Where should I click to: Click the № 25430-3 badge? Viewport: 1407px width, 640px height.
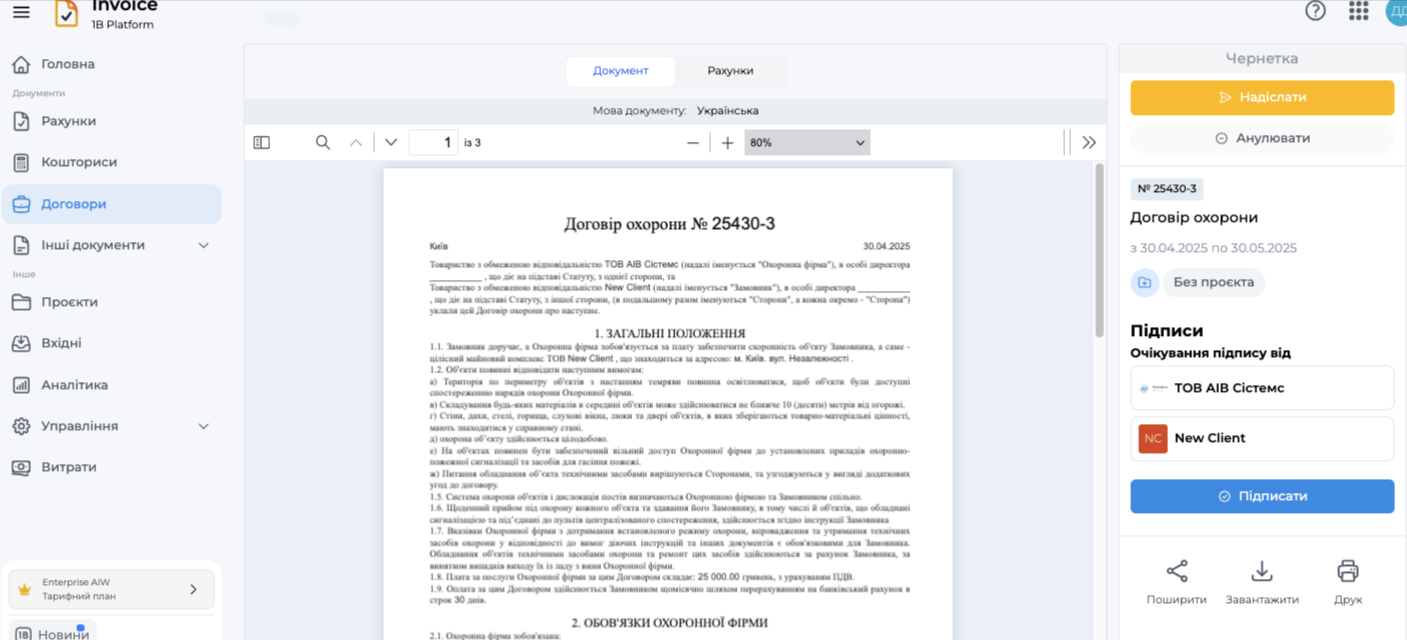(x=1167, y=189)
